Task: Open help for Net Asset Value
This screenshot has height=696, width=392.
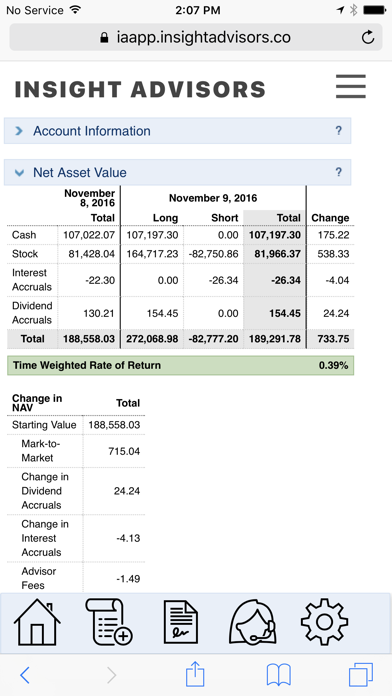Action: click(338, 172)
